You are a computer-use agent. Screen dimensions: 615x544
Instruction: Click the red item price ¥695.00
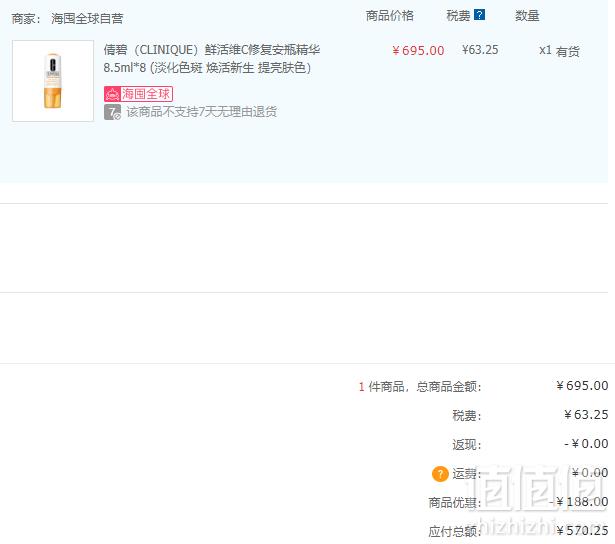418,51
